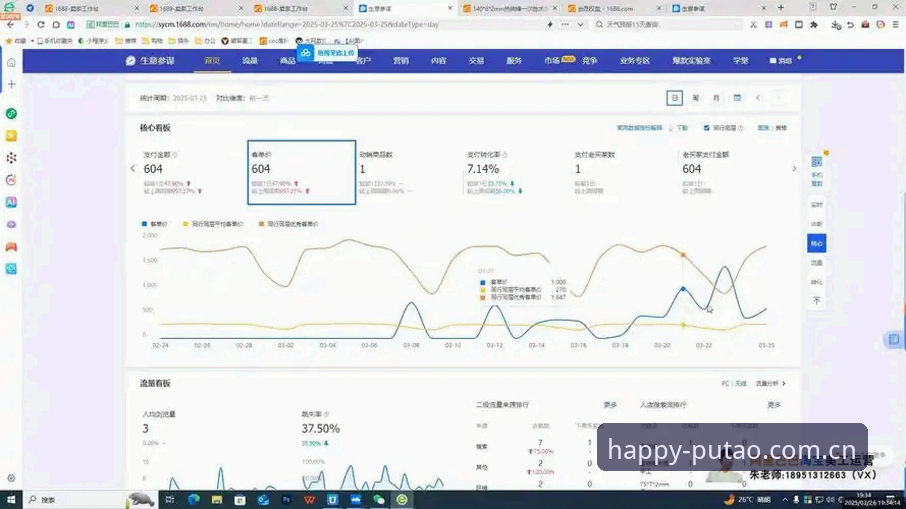Click the 实时 item in the right sidebar
Screen dimensions: 906x509
(816, 205)
